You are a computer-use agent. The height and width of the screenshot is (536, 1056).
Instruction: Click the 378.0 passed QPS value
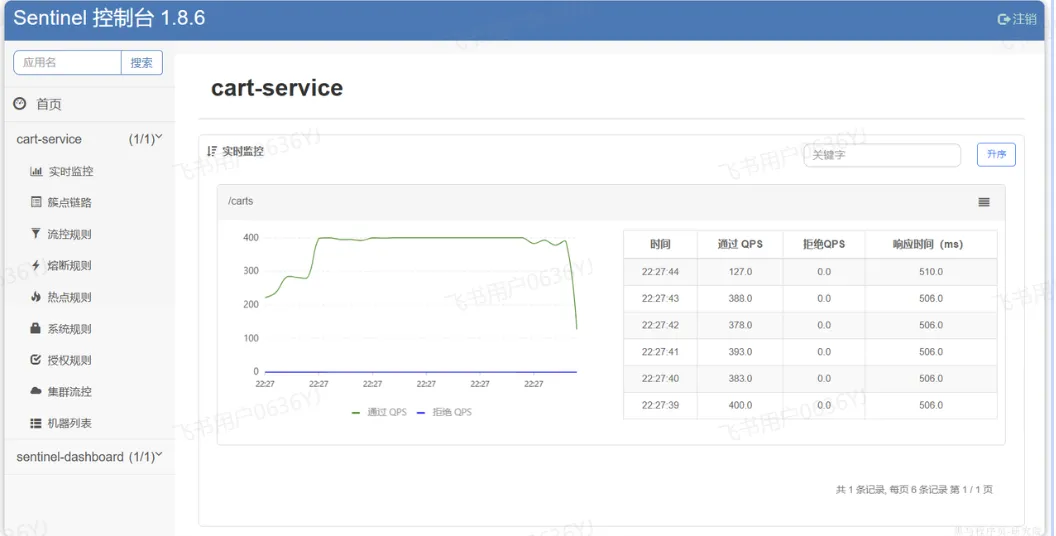740,325
